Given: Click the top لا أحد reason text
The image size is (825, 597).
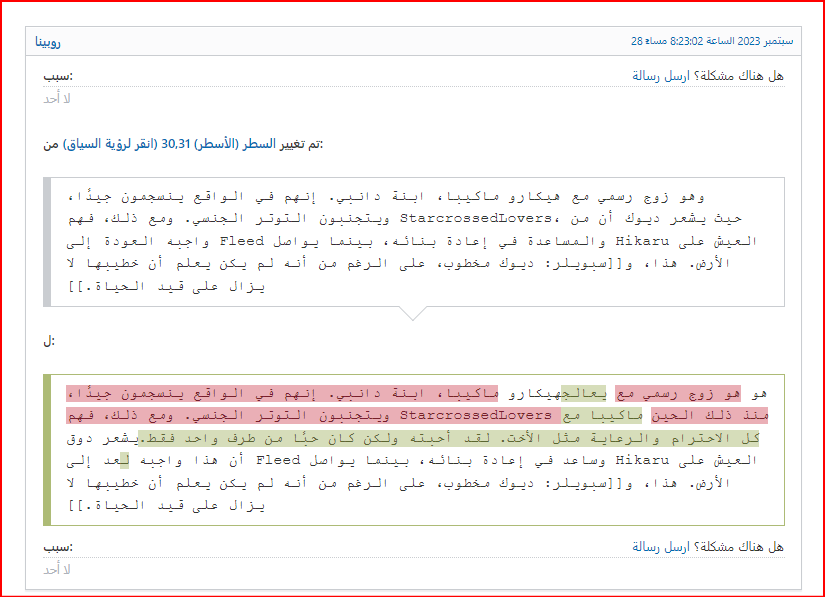Looking at the screenshot, I should point(56,99).
